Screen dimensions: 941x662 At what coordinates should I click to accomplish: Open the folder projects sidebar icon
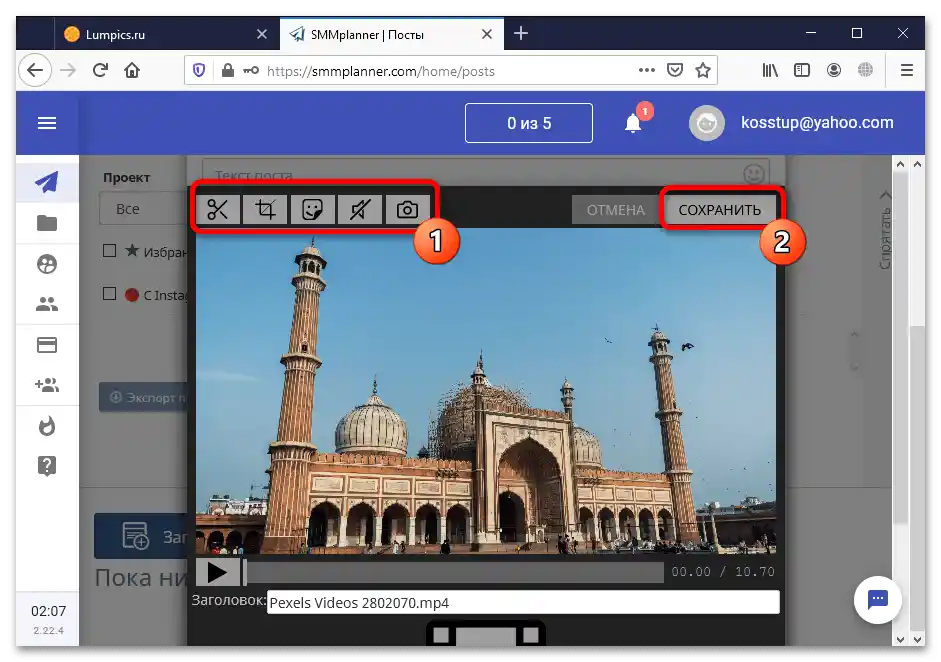(47, 223)
